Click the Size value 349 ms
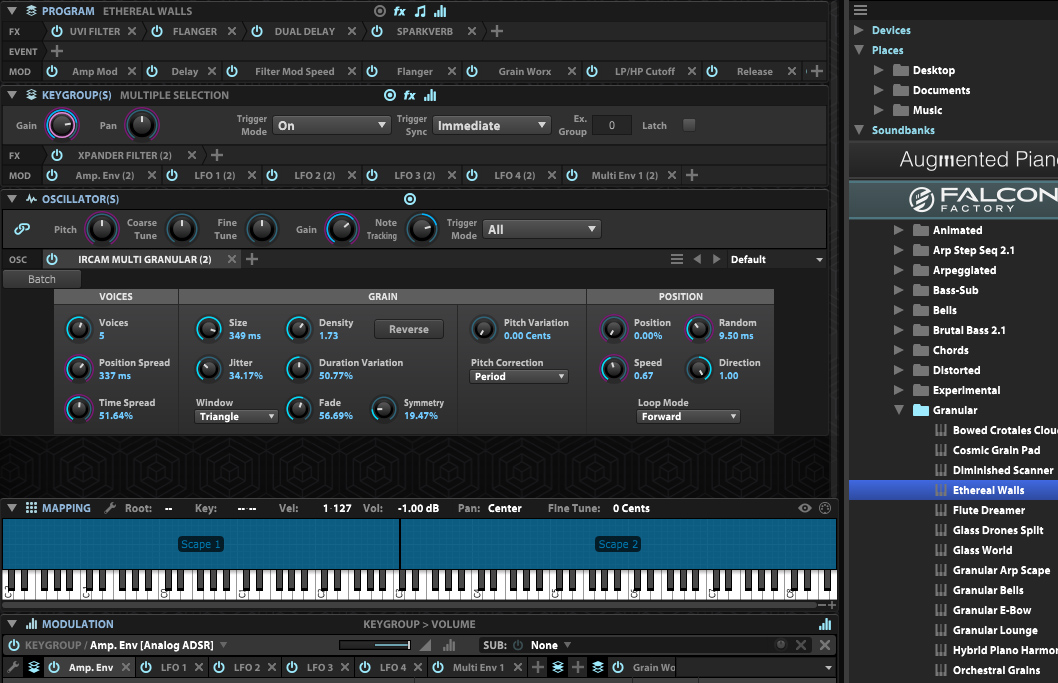 [244, 335]
